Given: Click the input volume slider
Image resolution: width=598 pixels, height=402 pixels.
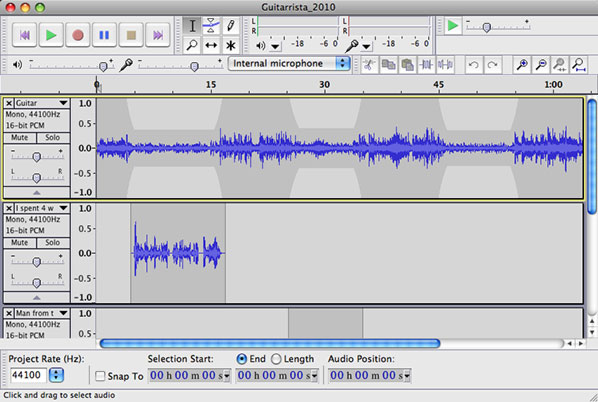Looking at the screenshot, I should [x=180, y=66].
